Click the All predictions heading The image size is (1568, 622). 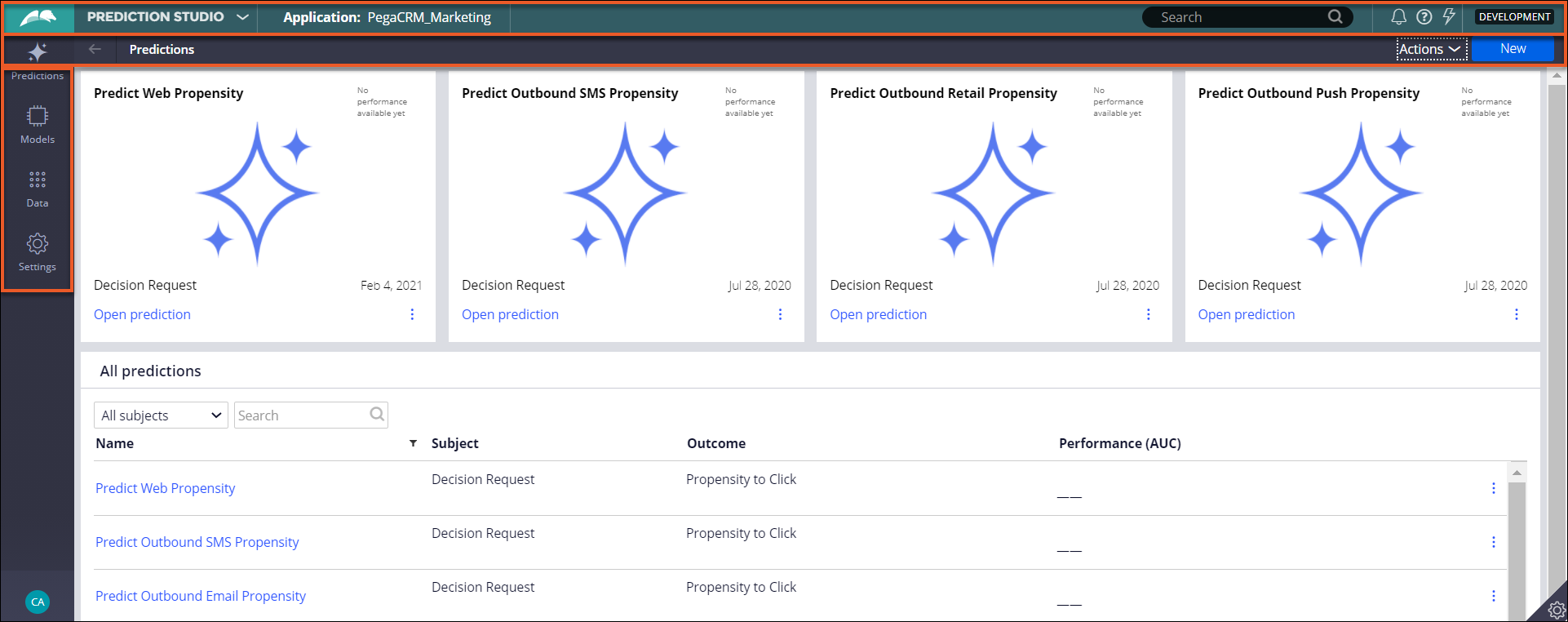(x=150, y=371)
